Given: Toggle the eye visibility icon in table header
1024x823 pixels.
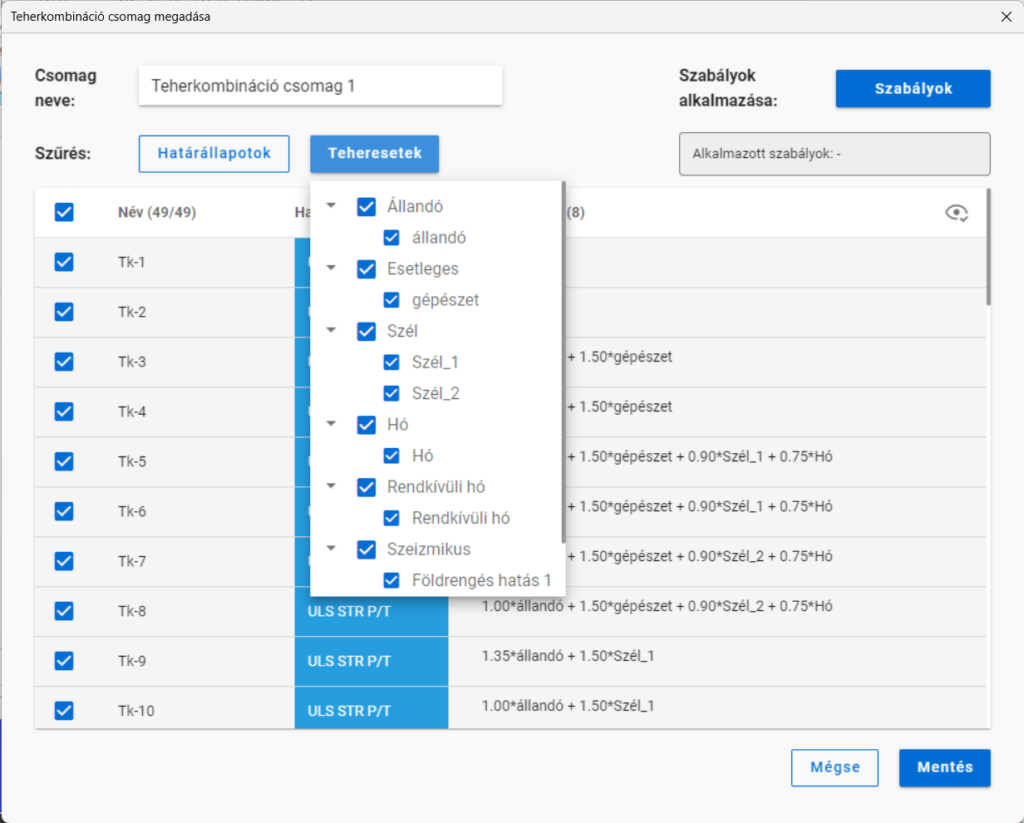Looking at the screenshot, I should pos(956,213).
